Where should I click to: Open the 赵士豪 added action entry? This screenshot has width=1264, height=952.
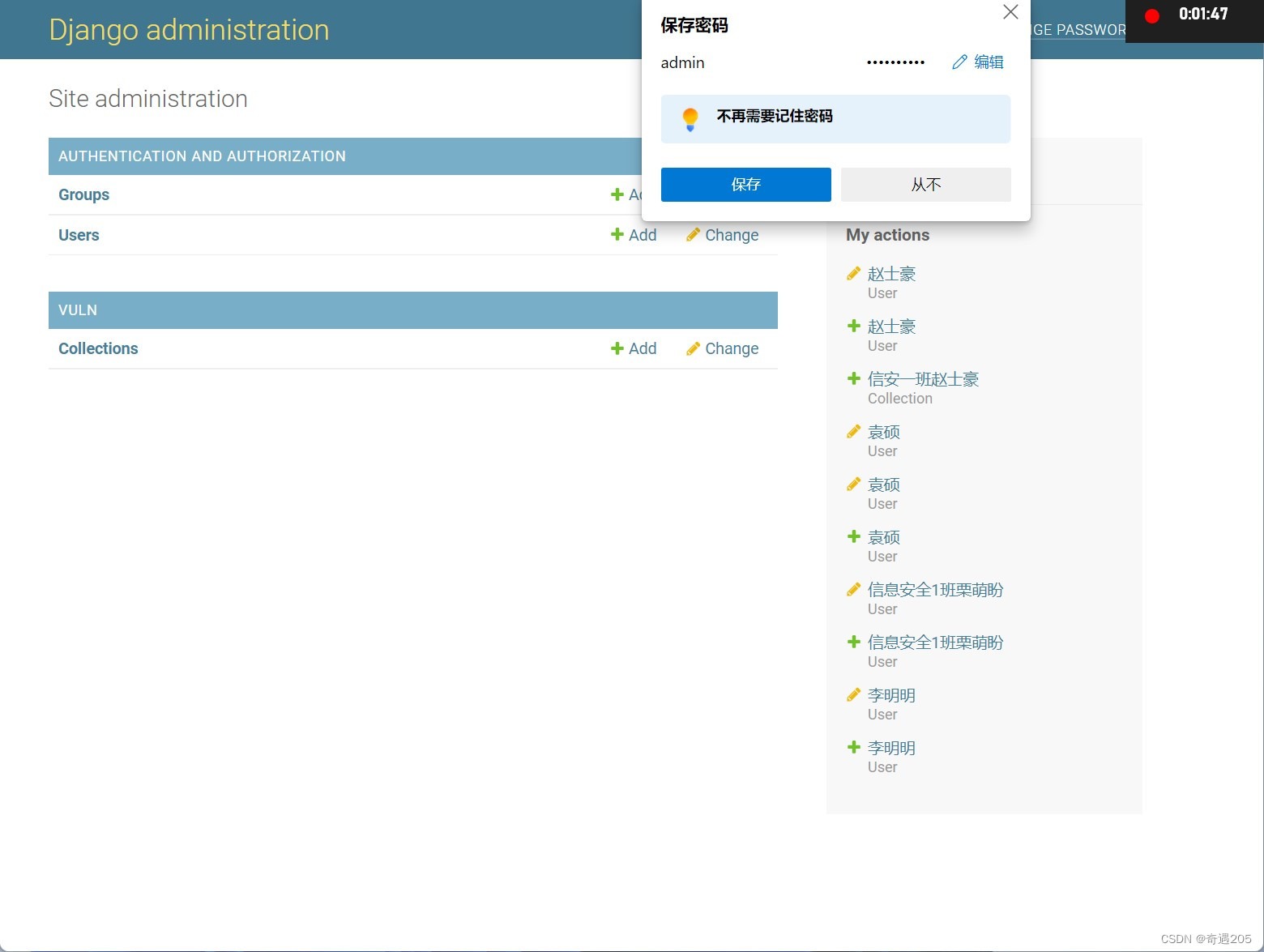pos(891,327)
